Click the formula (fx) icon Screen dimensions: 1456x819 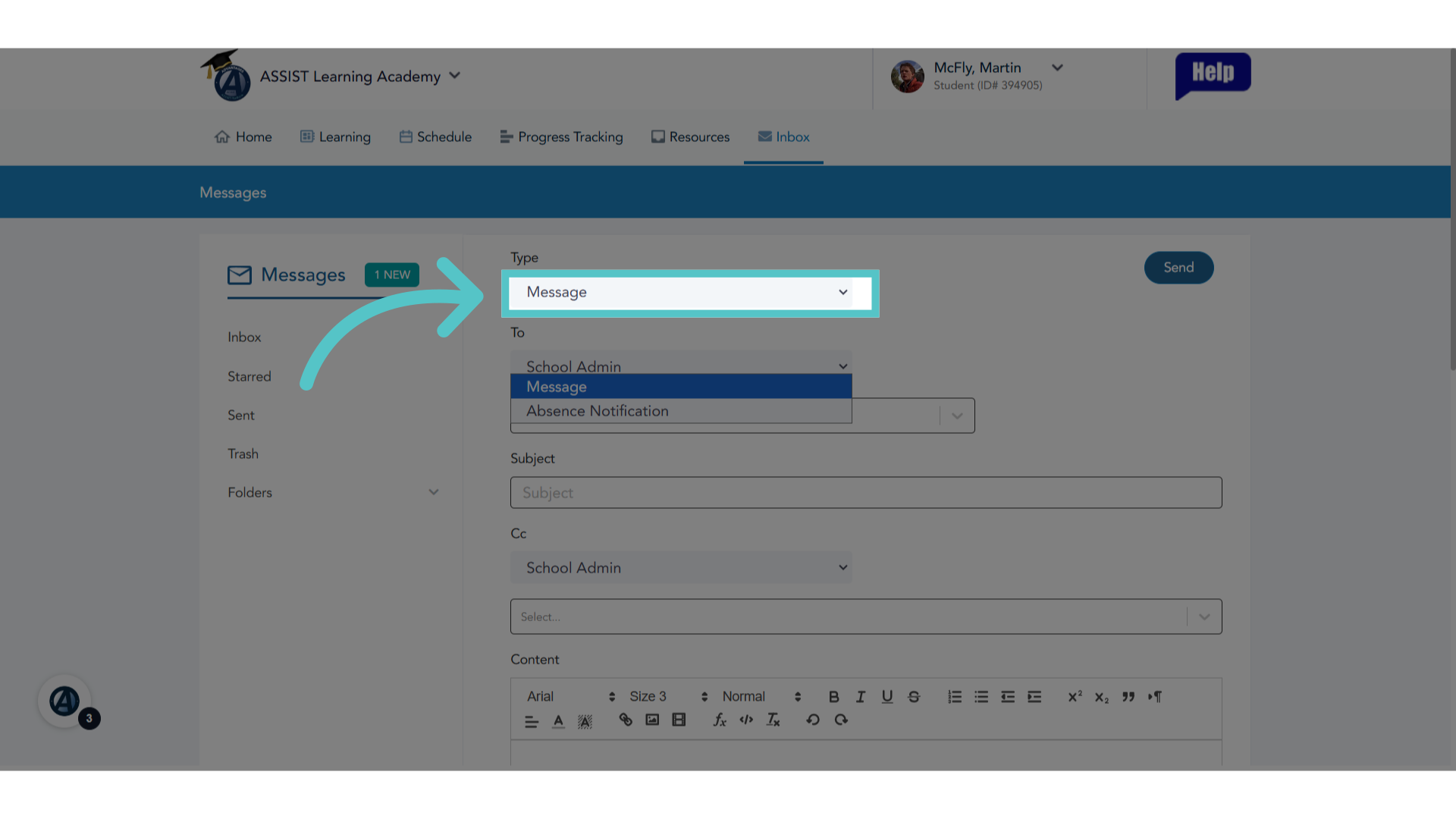pos(720,720)
